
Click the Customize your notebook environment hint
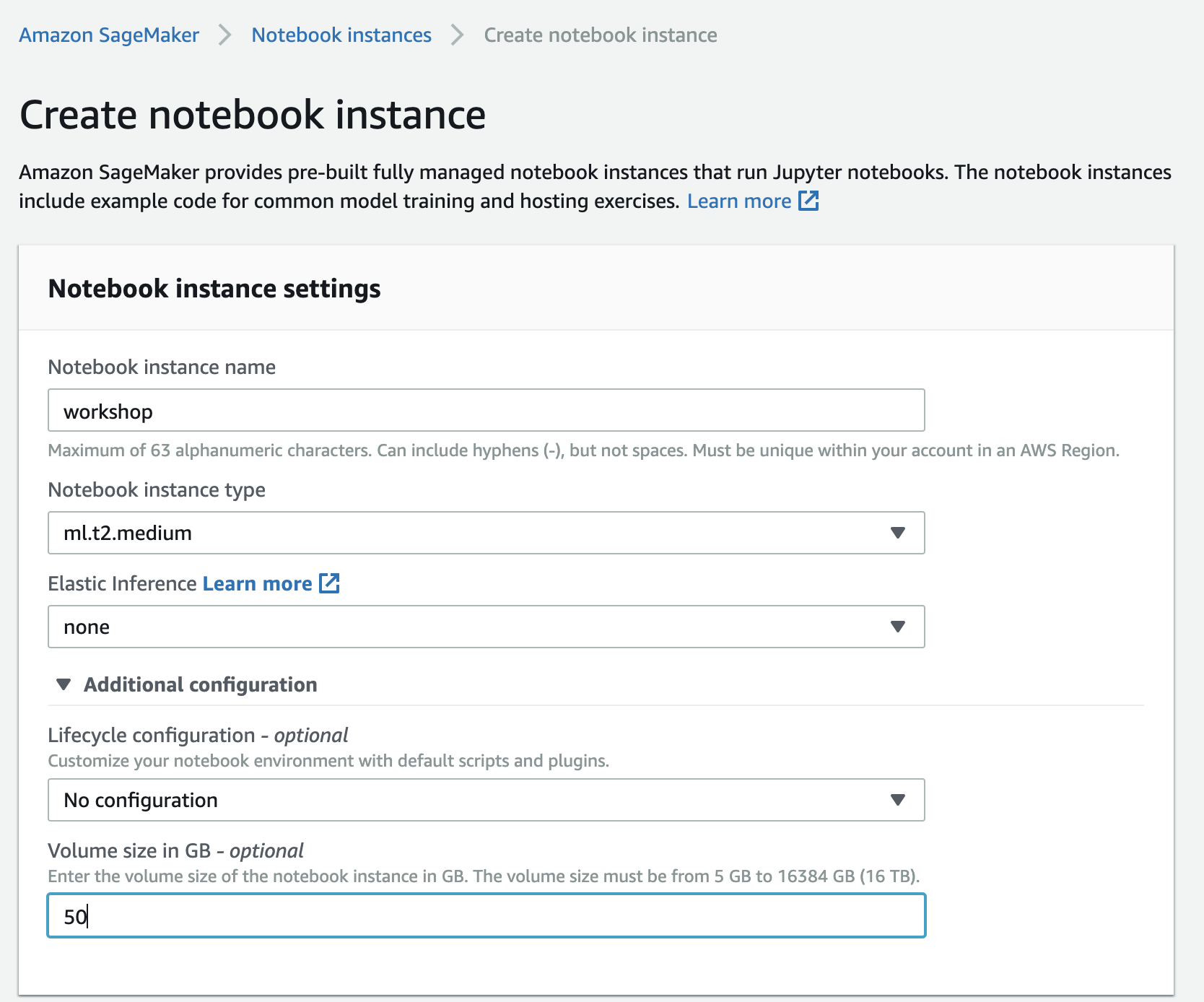click(328, 761)
